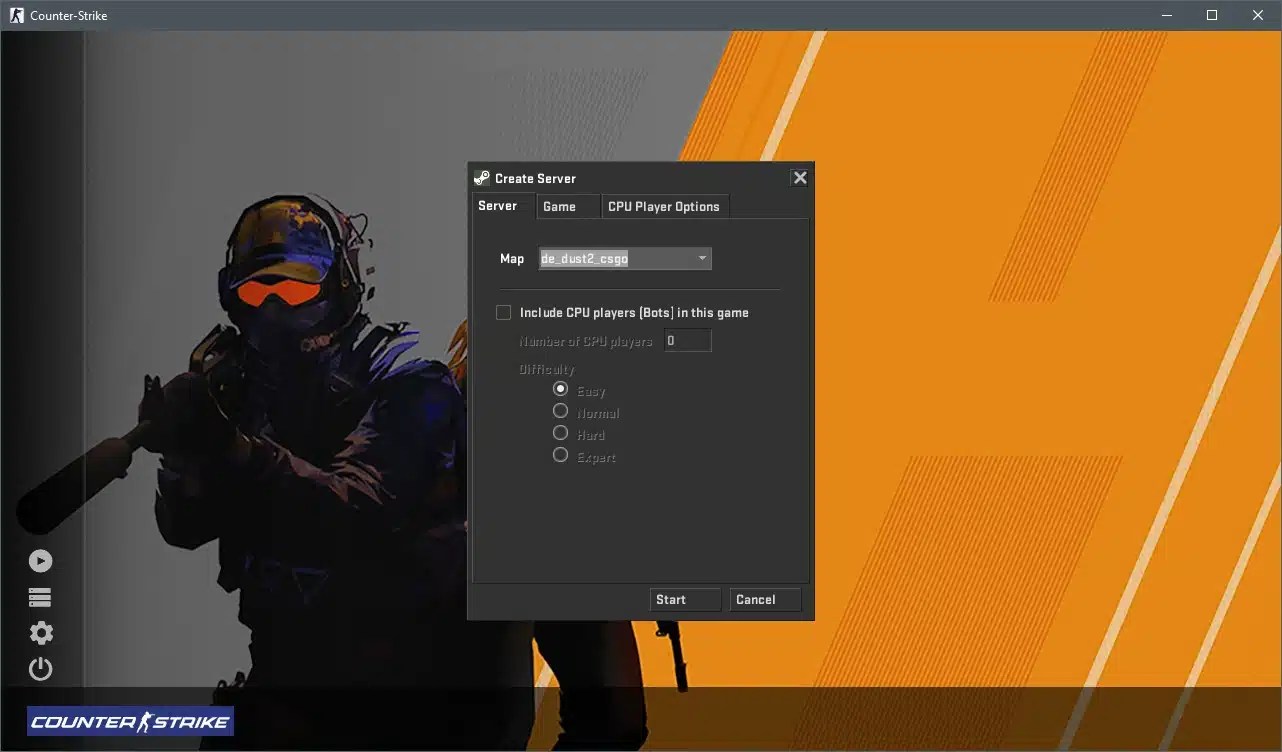Select Hard difficulty radio button
Viewport: 1282px width, 752px height.
561,433
